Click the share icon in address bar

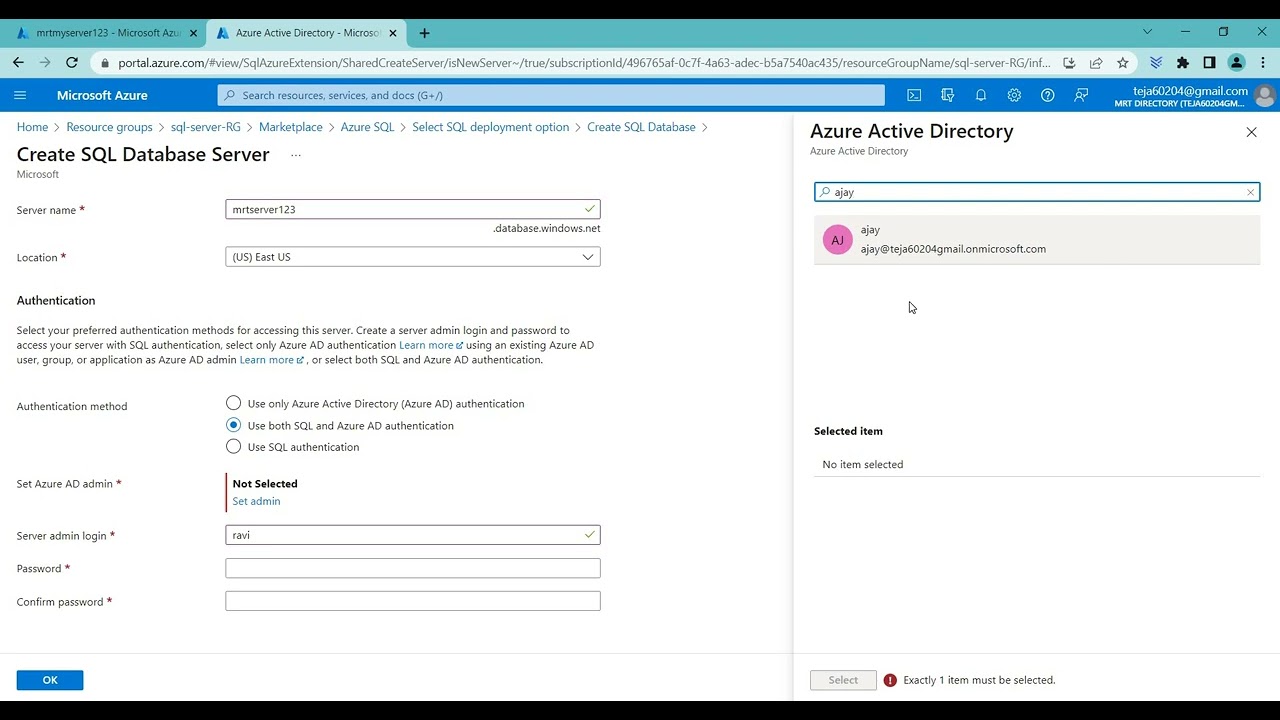pos(1096,62)
